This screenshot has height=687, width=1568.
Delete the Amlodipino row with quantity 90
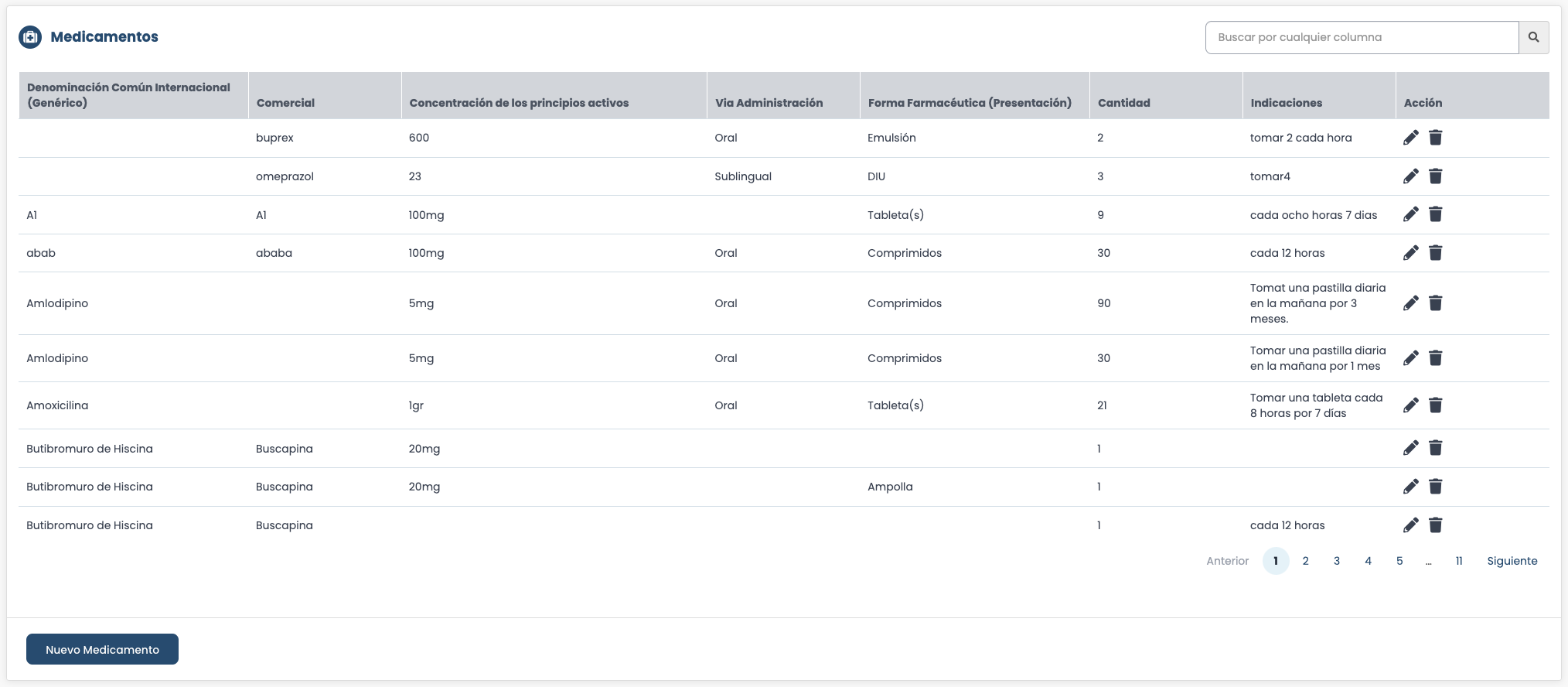point(1436,303)
